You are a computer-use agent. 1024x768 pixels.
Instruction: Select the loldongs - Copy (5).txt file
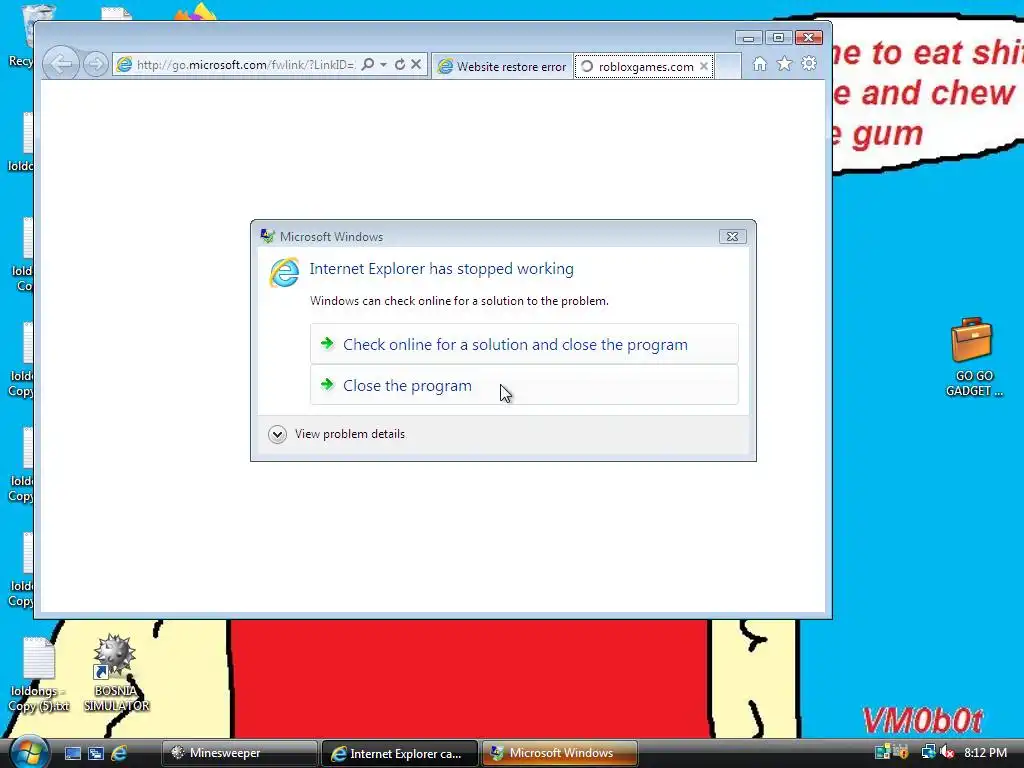coord(39,674)
